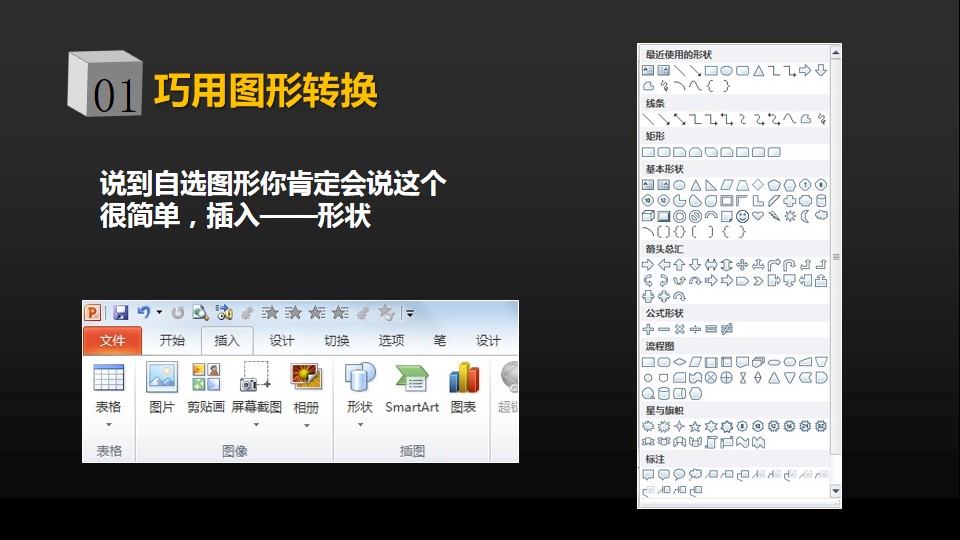Click the SmartArt icon
960x540 pixels.
412,387
